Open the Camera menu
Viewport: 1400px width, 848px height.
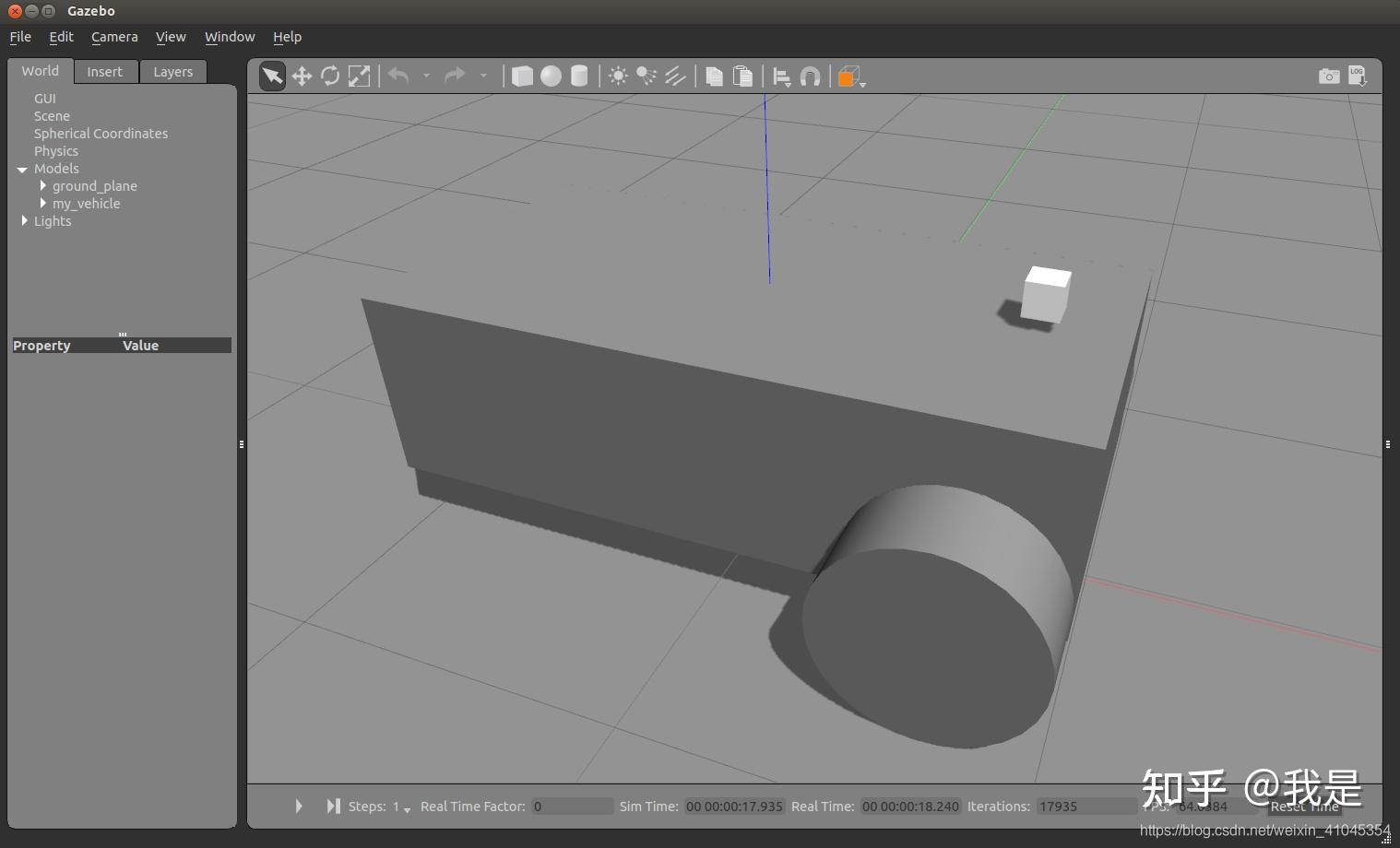(x=114, y=37)
